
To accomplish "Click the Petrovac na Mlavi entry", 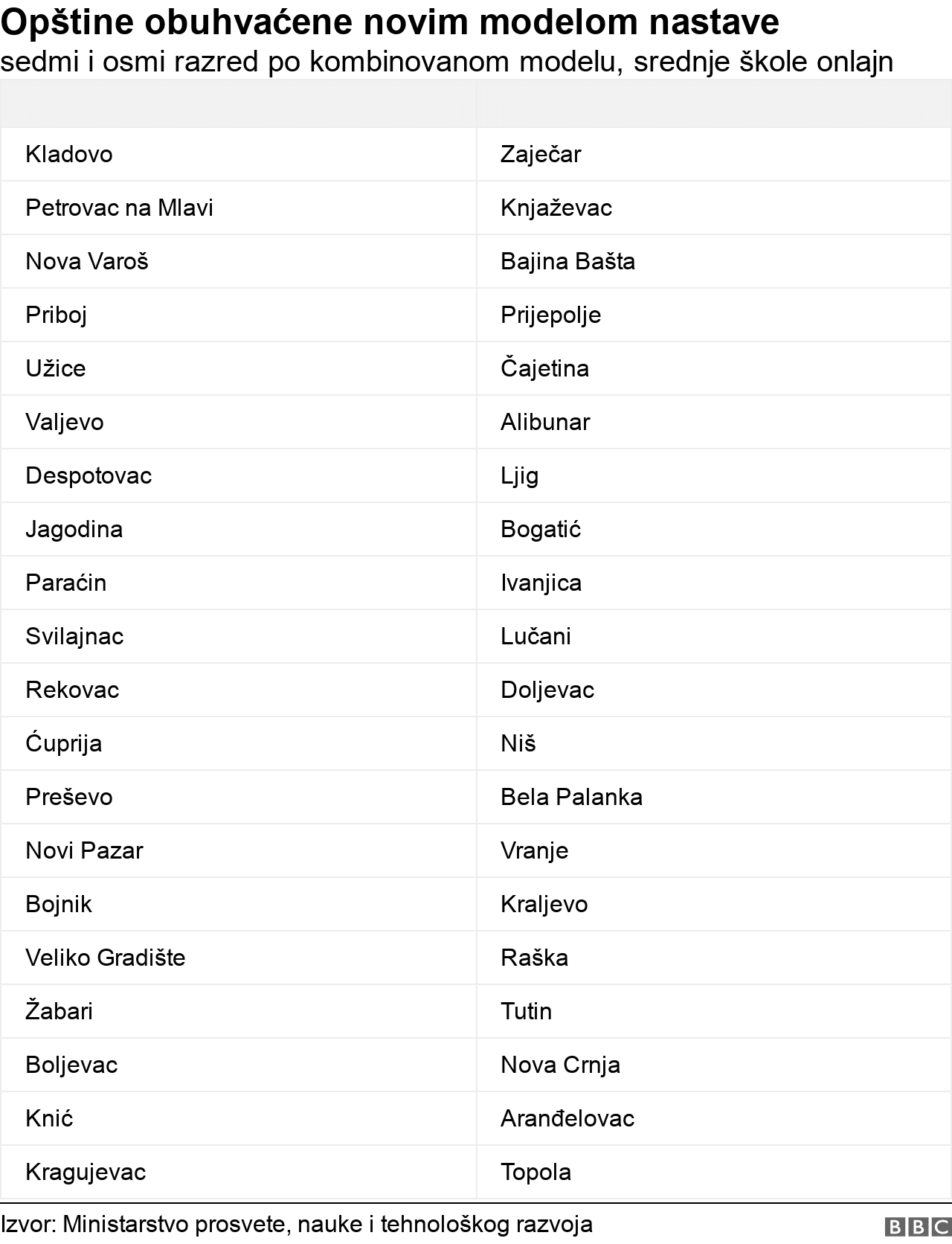I will (119, 208).
